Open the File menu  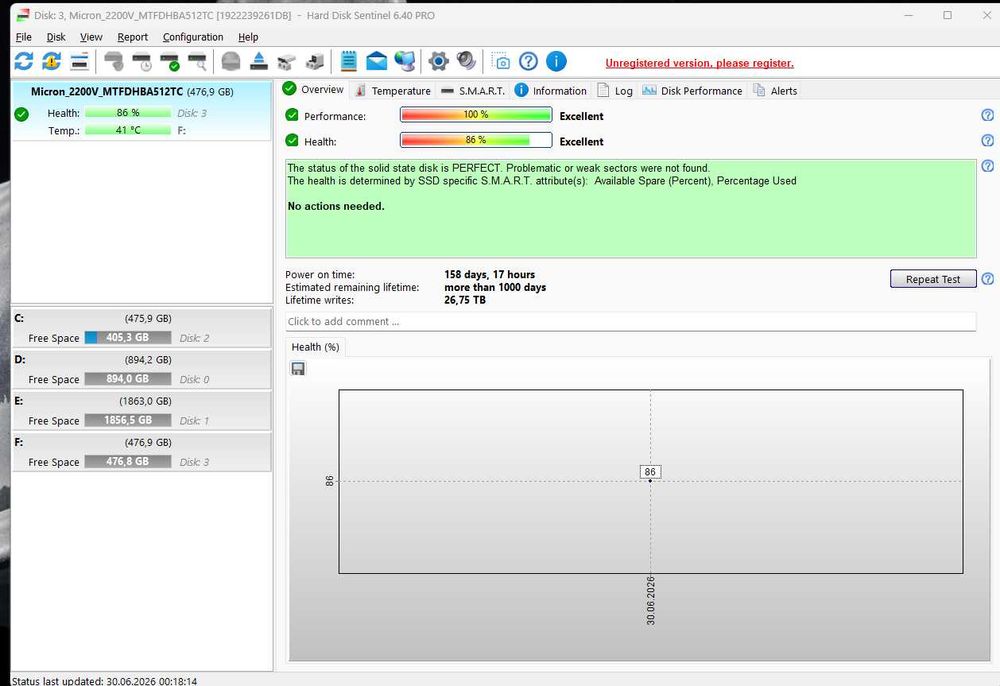tap(23, 37)
